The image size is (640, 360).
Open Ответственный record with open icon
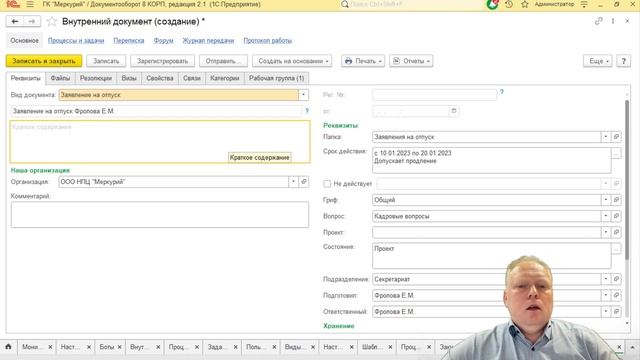[616, 311]
